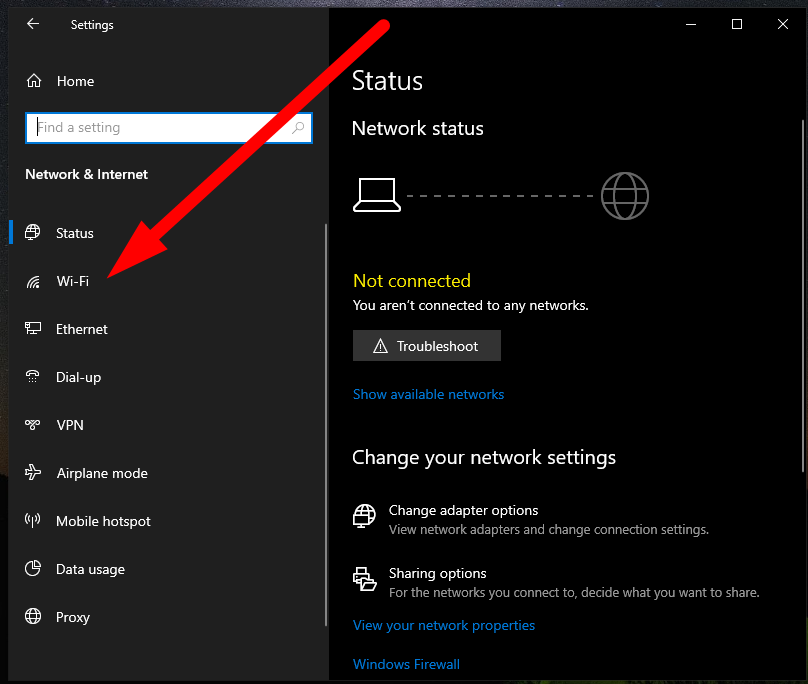808x684 pixels.
Task: Click 'Change your network settings' heading
Action: point(484,458)
